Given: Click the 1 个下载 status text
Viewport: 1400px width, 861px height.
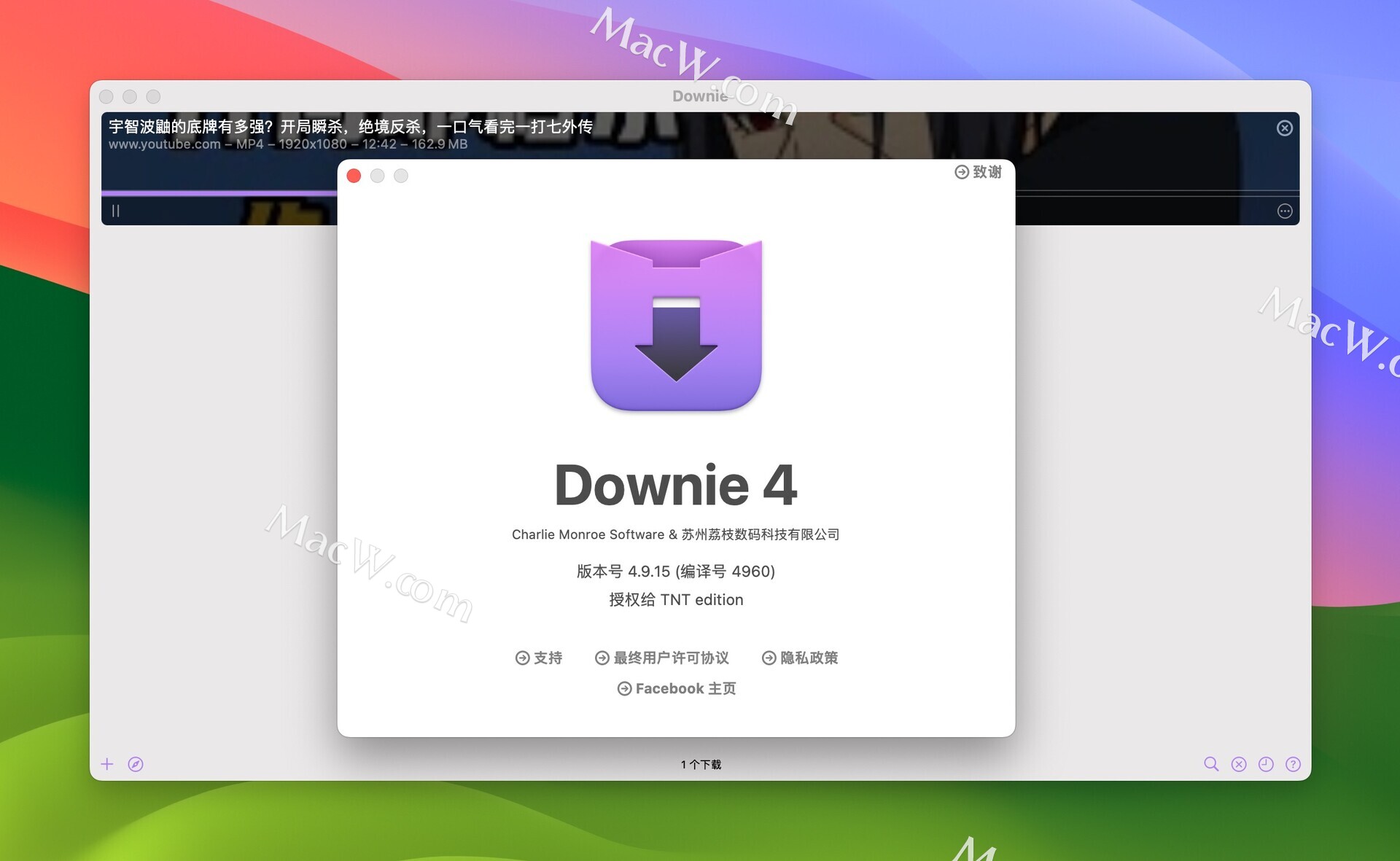Looking at the screenshot, I should point(701,764).
